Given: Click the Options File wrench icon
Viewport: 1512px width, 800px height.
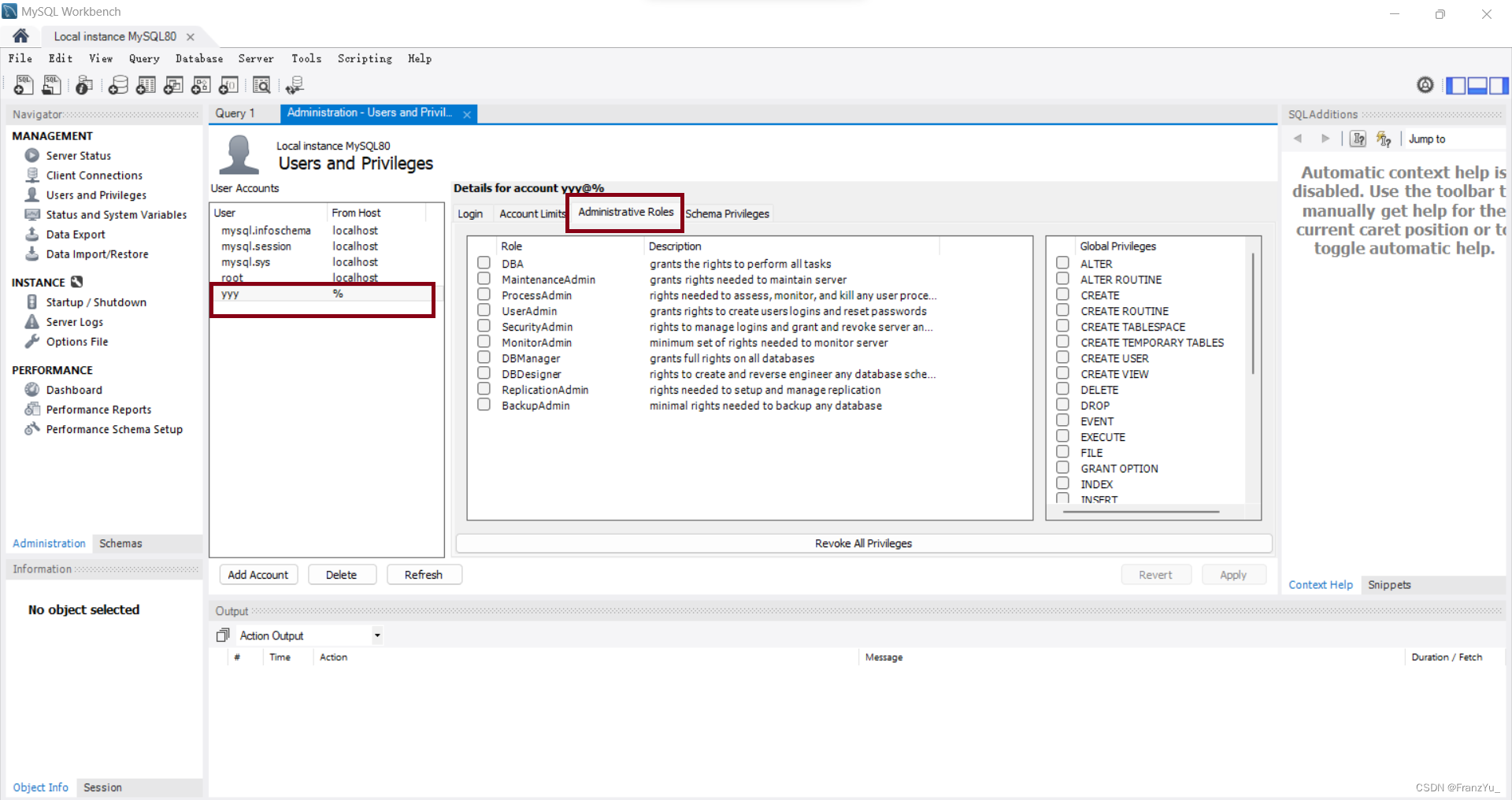Looking at the screenshot, I should coord(32,341).
